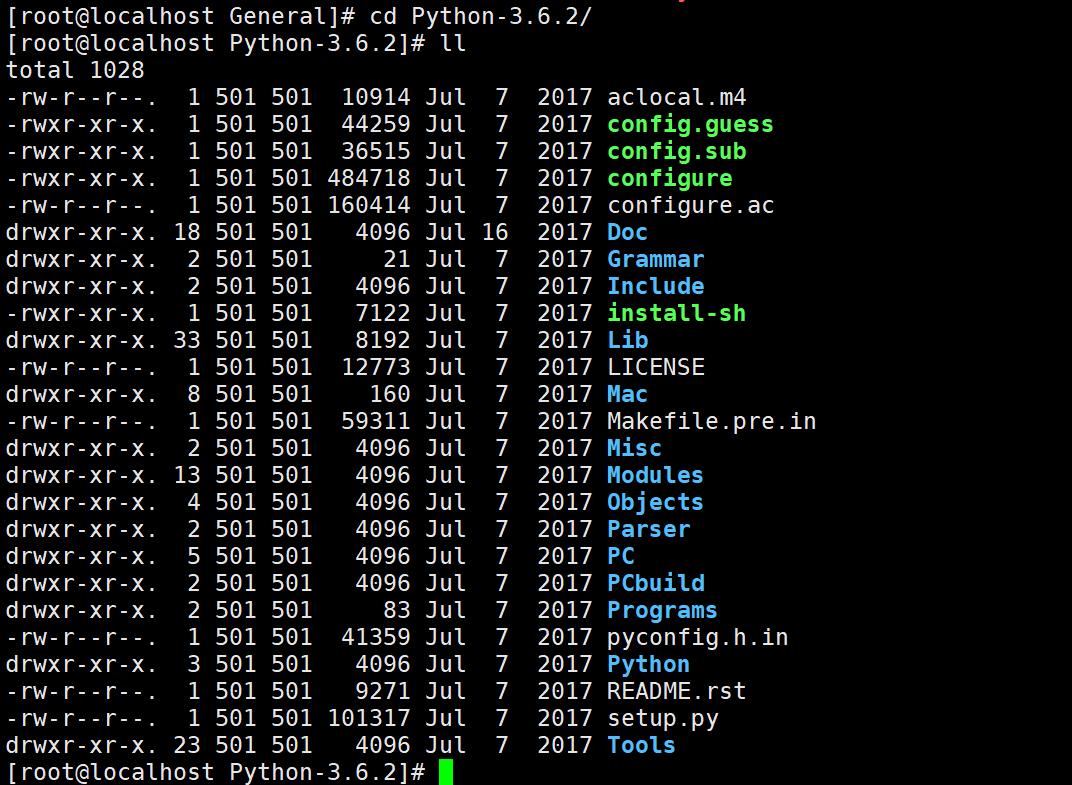Click the 83 size of Programs

point(397,611)
